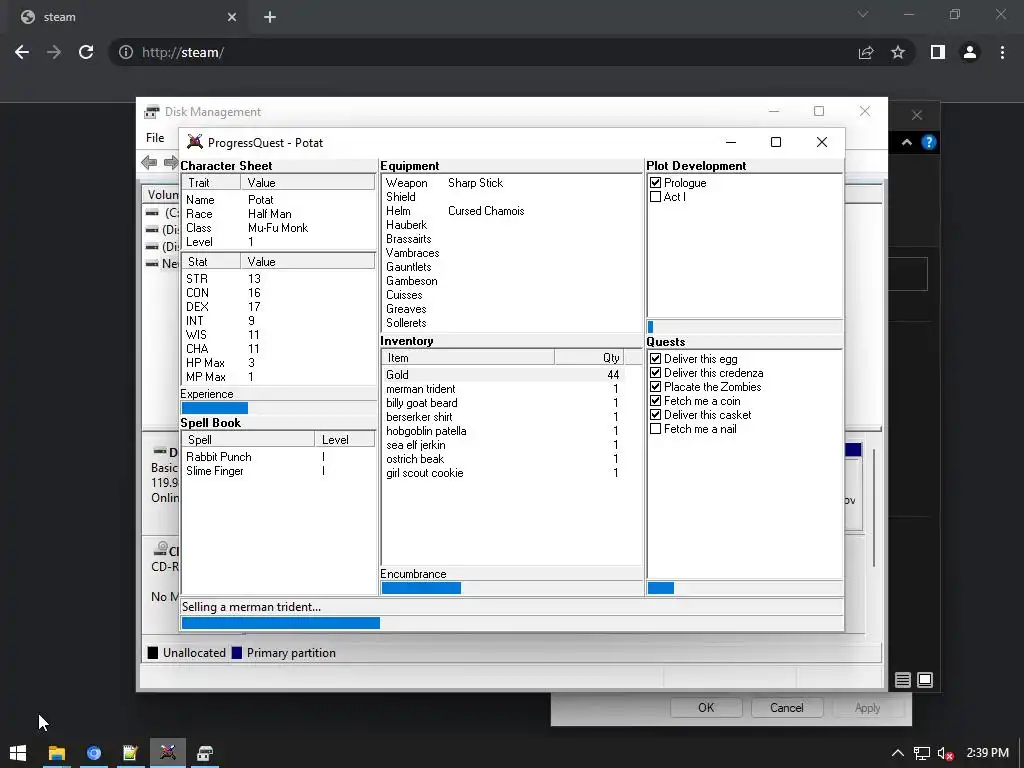This screenshot has height=768, width=1024.
Task: Click the browser back arrow
Action: click(22, 52)
